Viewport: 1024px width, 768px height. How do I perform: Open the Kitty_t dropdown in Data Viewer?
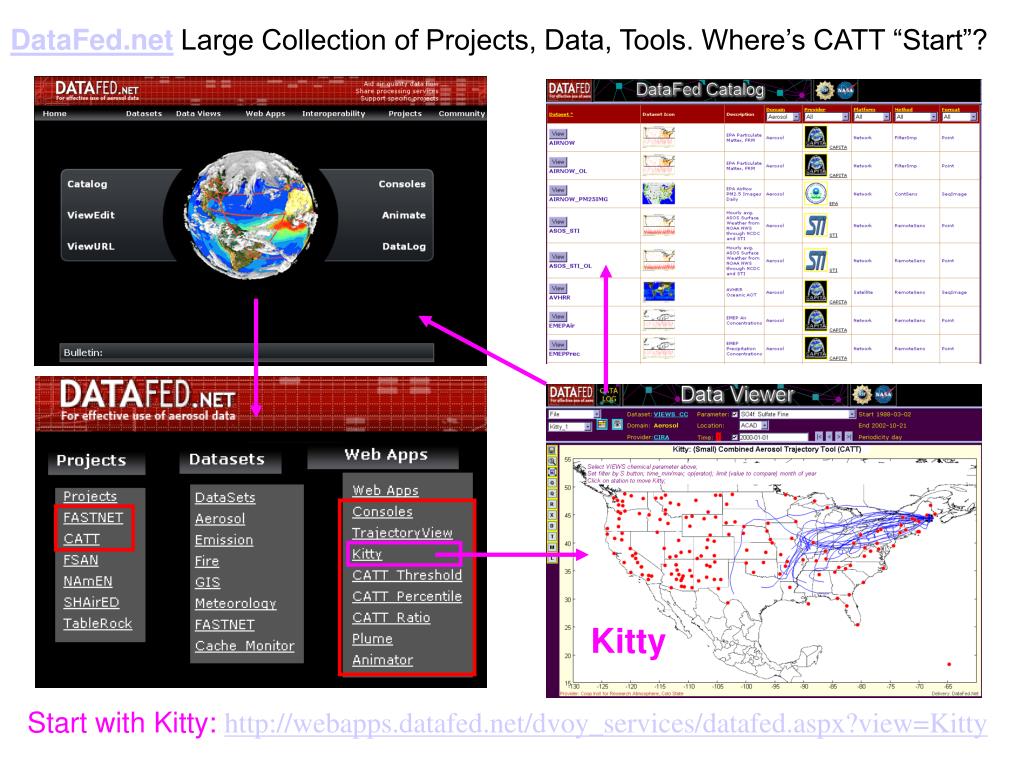click(569, 426)
